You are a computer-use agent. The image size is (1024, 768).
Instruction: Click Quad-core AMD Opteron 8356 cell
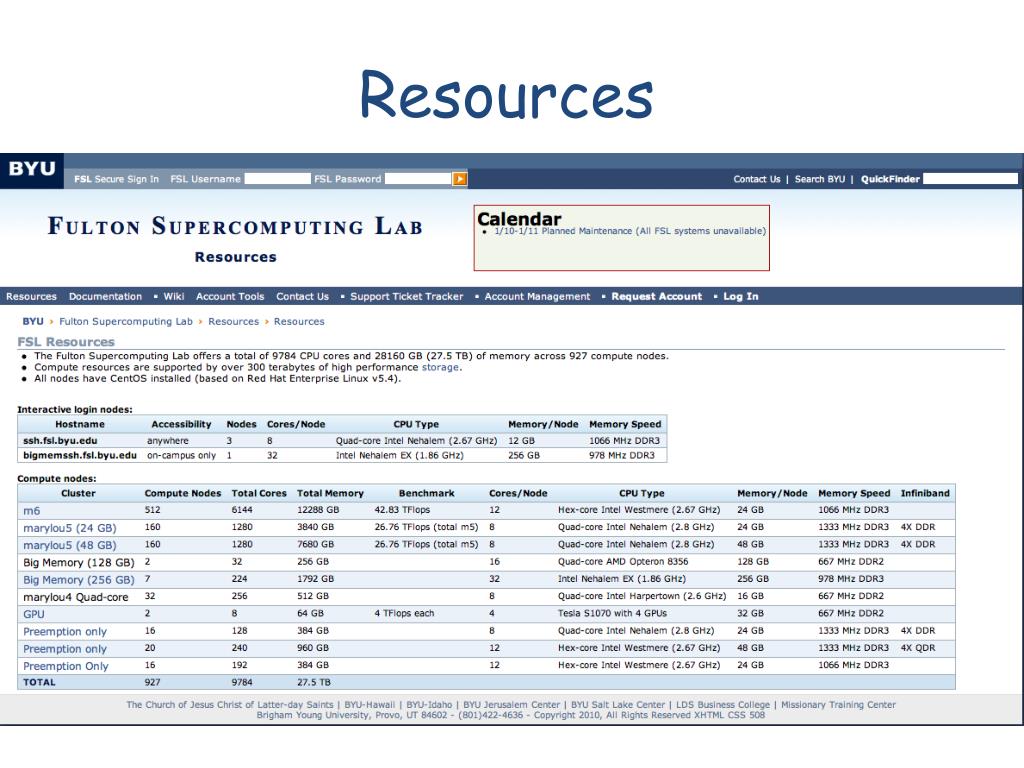coord(623,562)
